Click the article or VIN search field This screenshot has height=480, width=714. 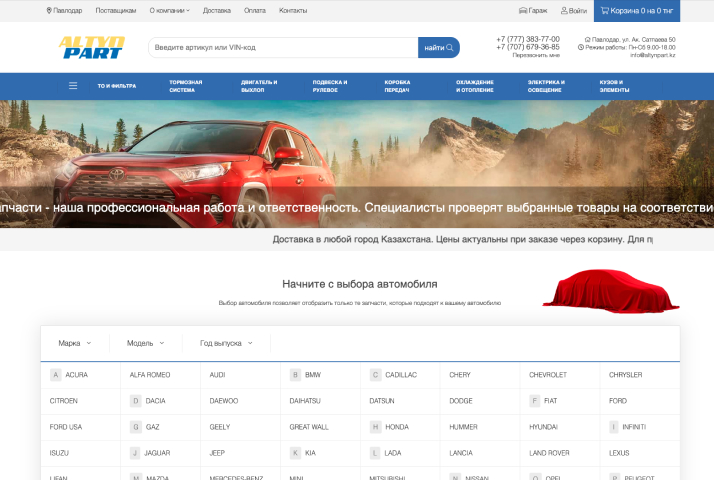282,47
